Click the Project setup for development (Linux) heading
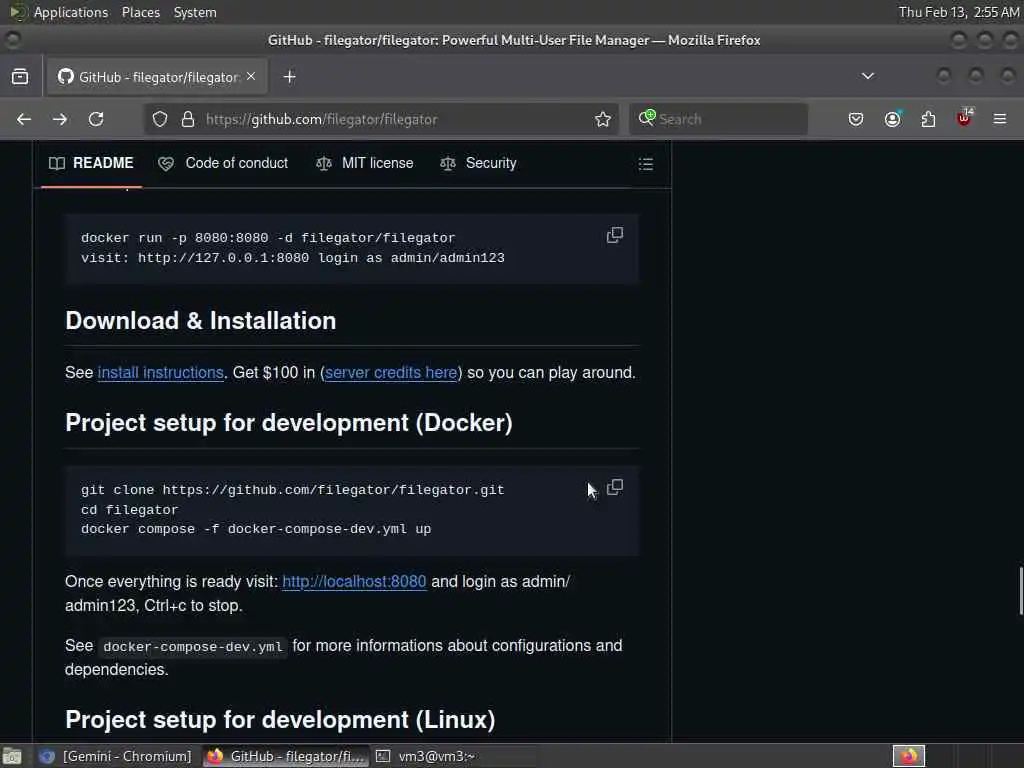Viewport: 1024px width, 768px height. coord(280,720)
